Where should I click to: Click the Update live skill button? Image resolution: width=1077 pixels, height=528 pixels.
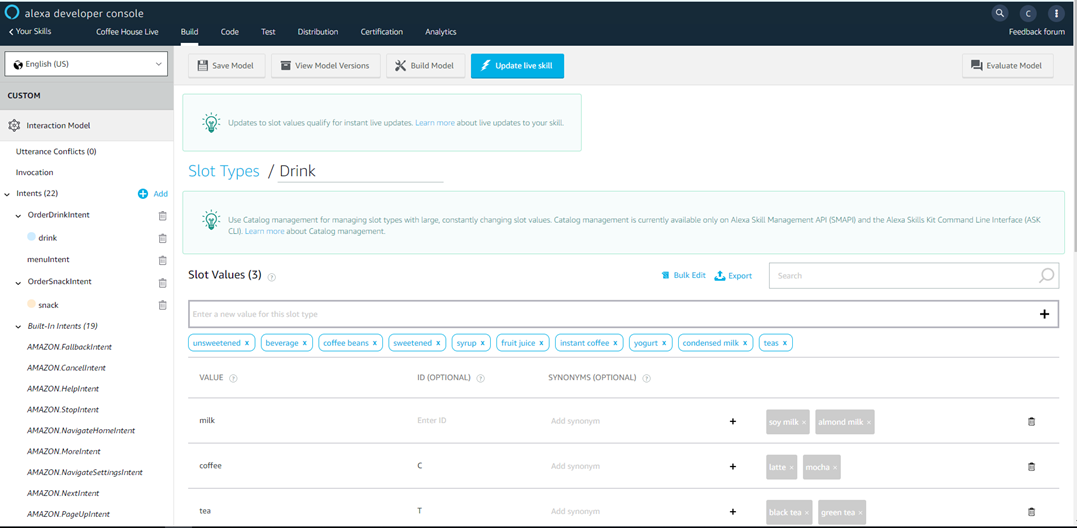point(517,66)
